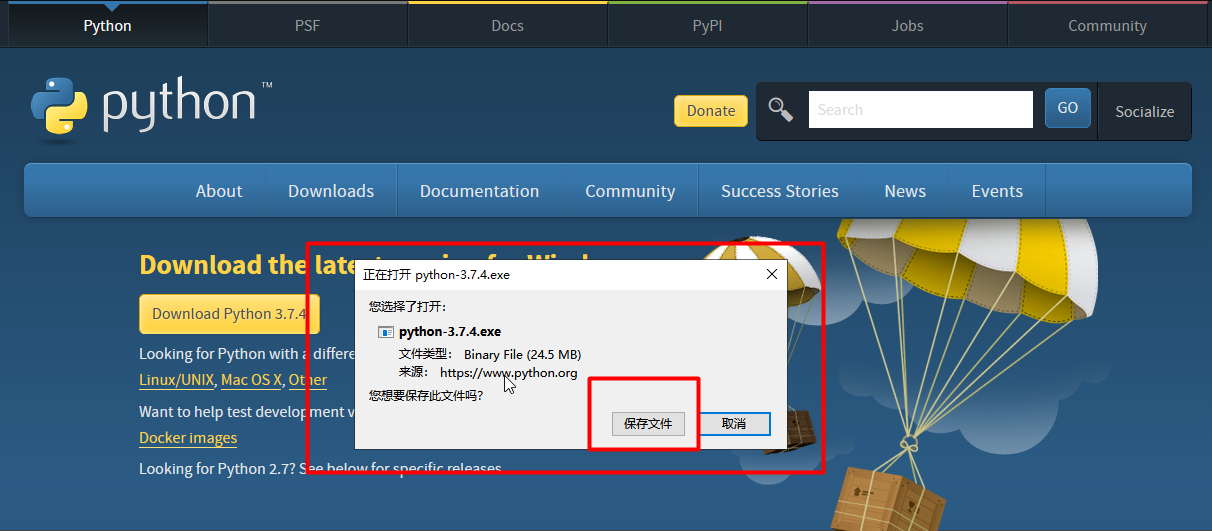Click the GO search button
This screenshot has width=1212, height=531.
(x=1068, y=108)
